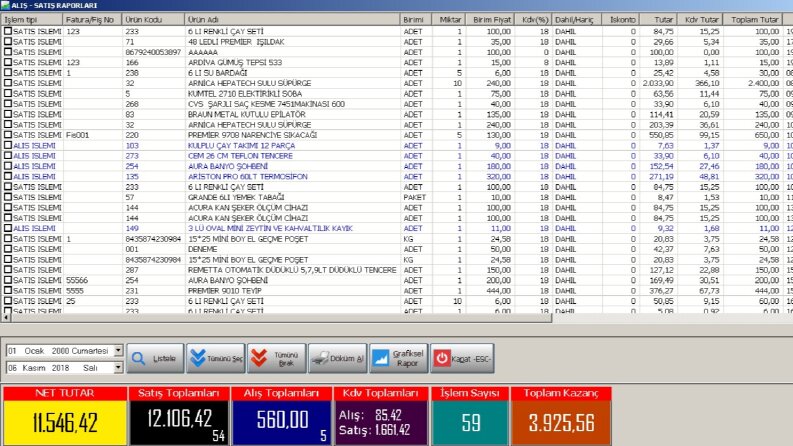Sort by Birim Fiyat column header
This screenshot has width=793, height=446.
490,19
